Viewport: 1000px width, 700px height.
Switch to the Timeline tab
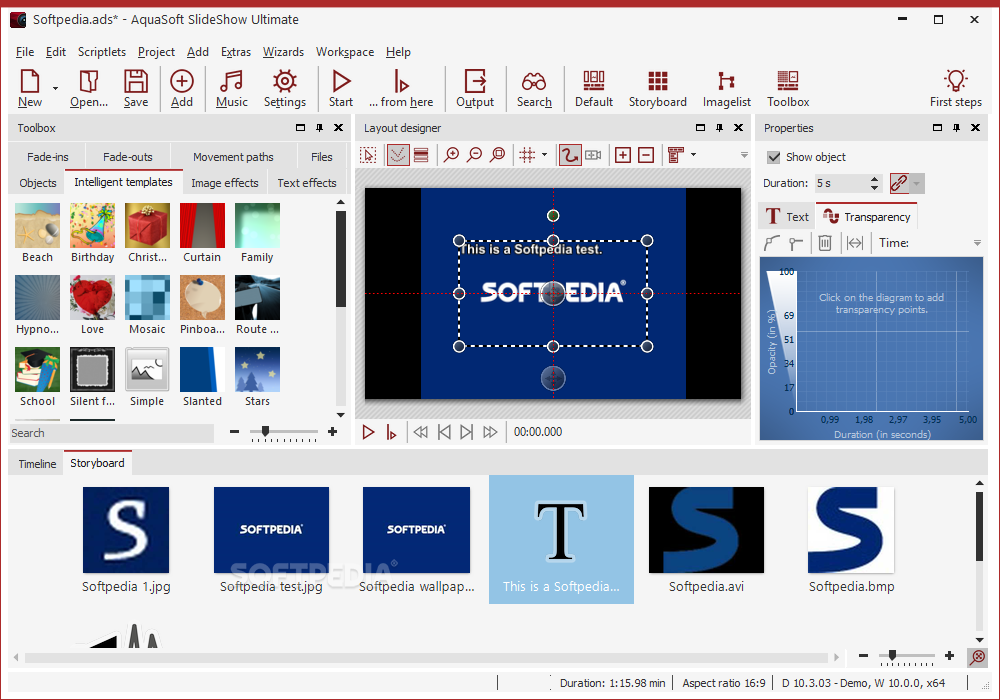tap(37, 463)
